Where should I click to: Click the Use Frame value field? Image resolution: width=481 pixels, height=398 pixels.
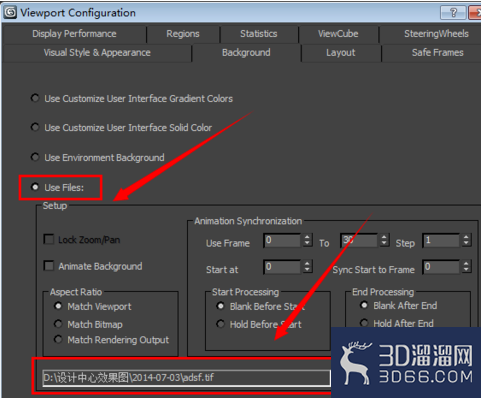[x=282, y=240]
